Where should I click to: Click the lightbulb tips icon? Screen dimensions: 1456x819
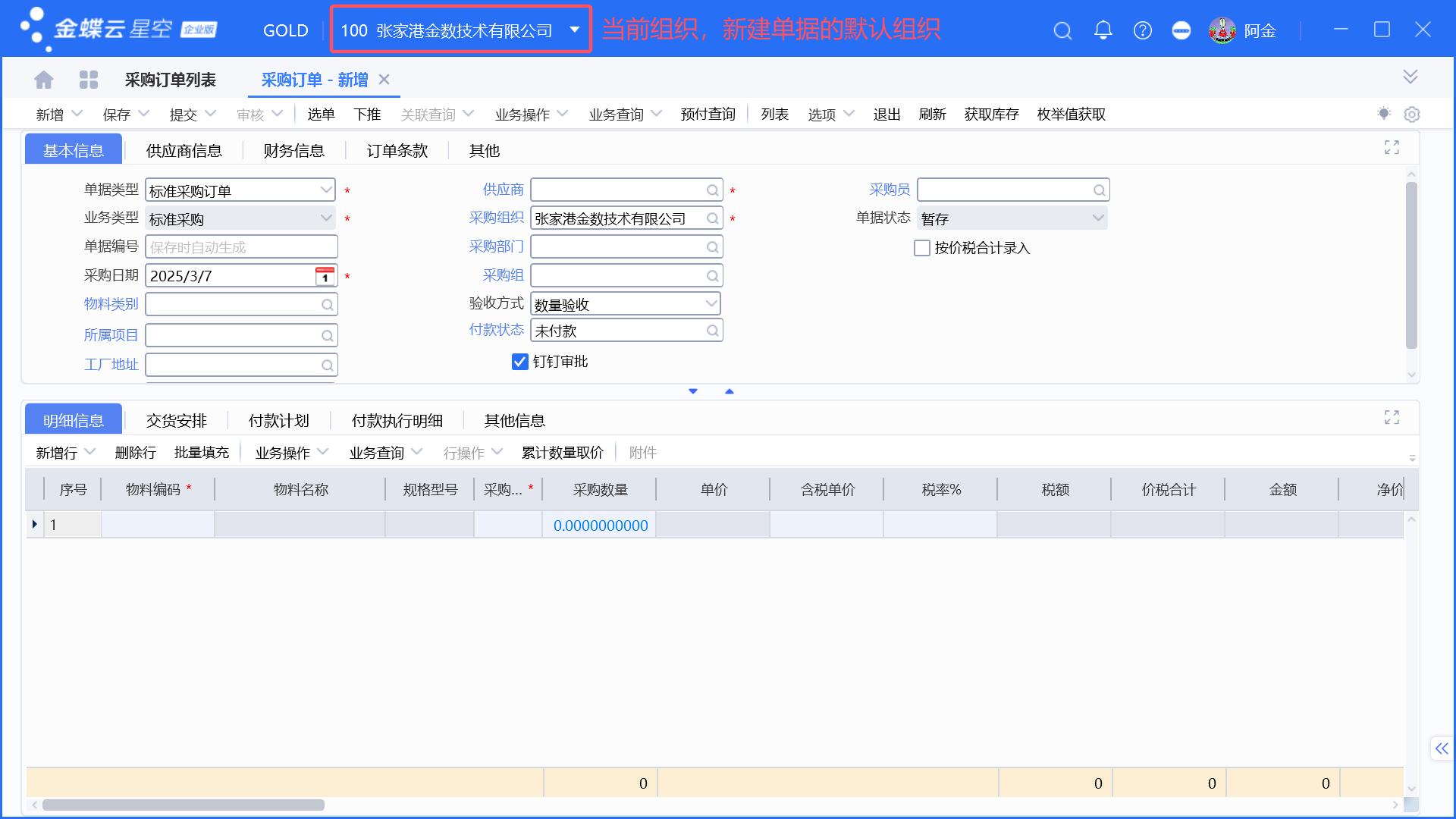pyautogui.click(x=1384, y=114)
